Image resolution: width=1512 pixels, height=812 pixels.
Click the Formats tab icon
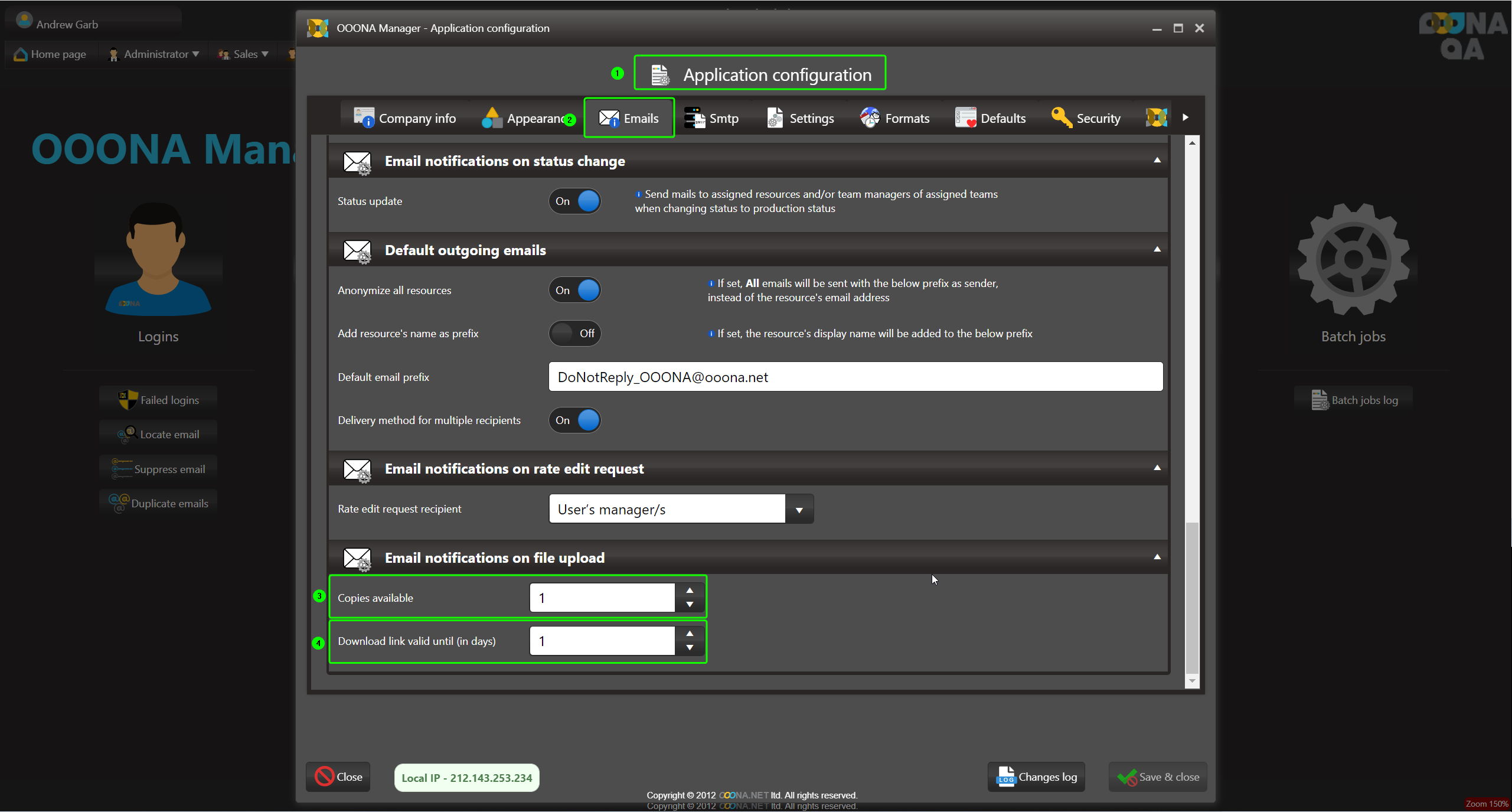870,118
